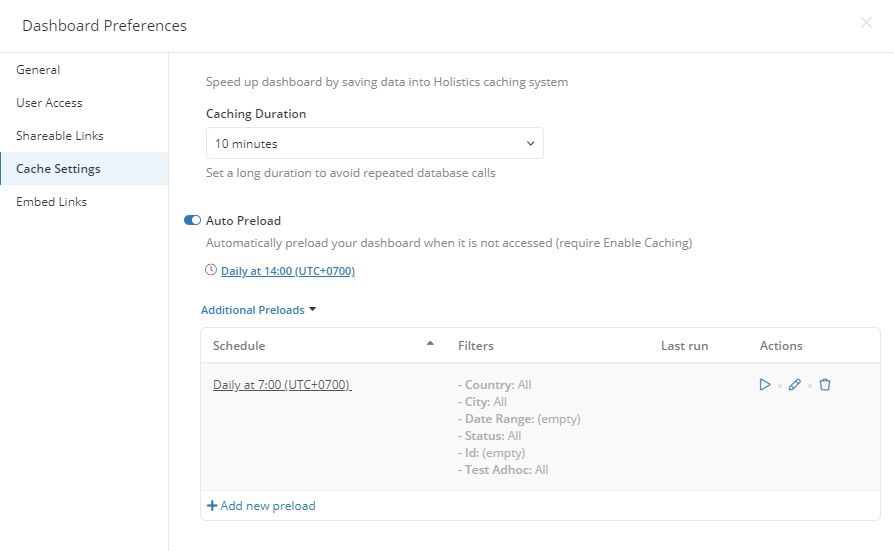Go to the Shareable Links tab

[x=60, y=136]
